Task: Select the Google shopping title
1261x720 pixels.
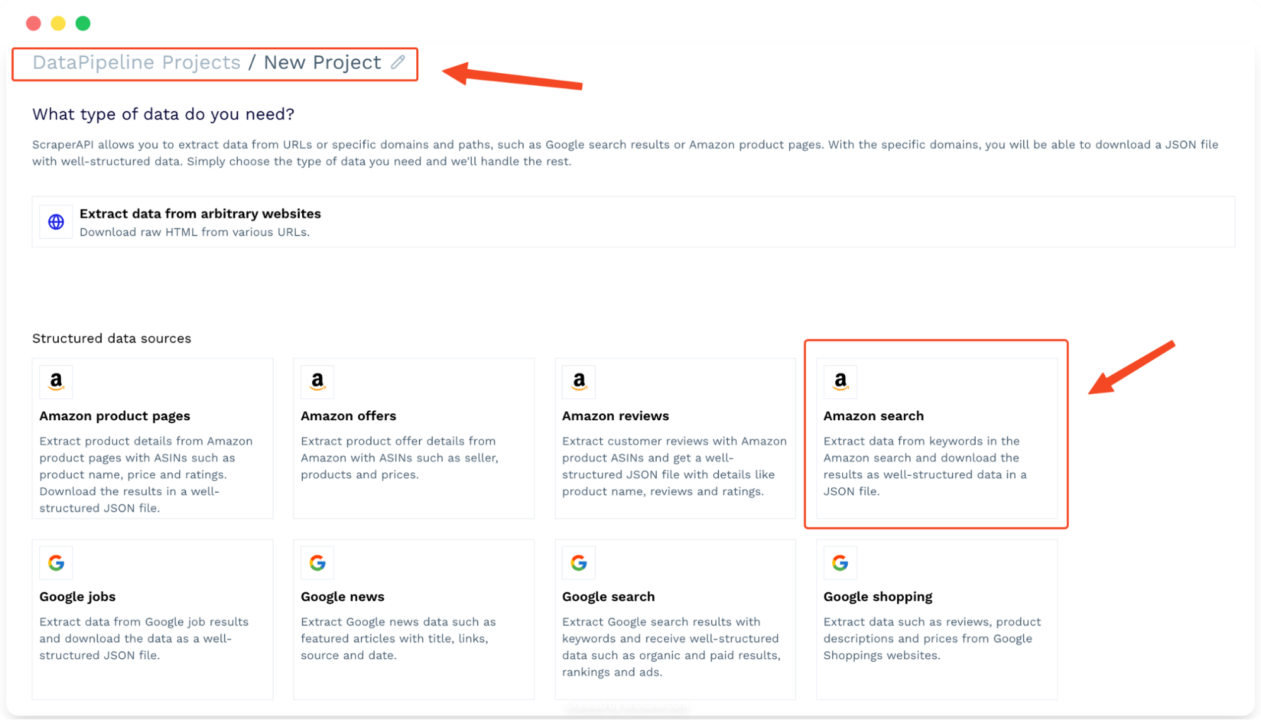Action: point(878,597)
